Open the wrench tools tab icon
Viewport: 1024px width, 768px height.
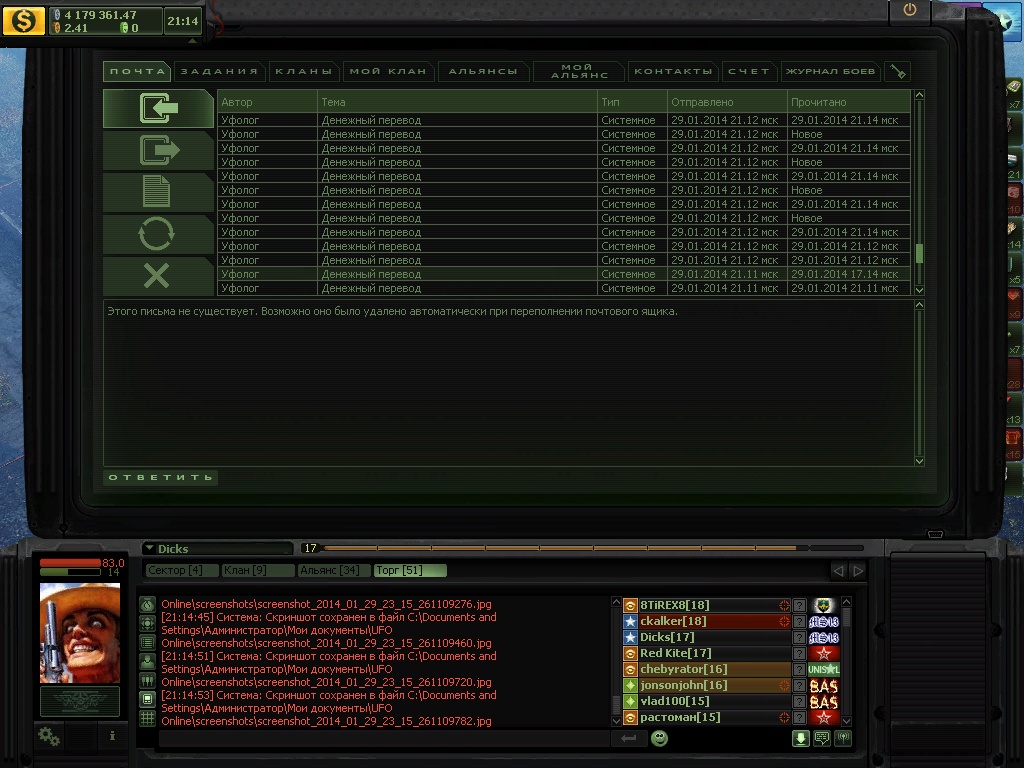tap(898, 72)
